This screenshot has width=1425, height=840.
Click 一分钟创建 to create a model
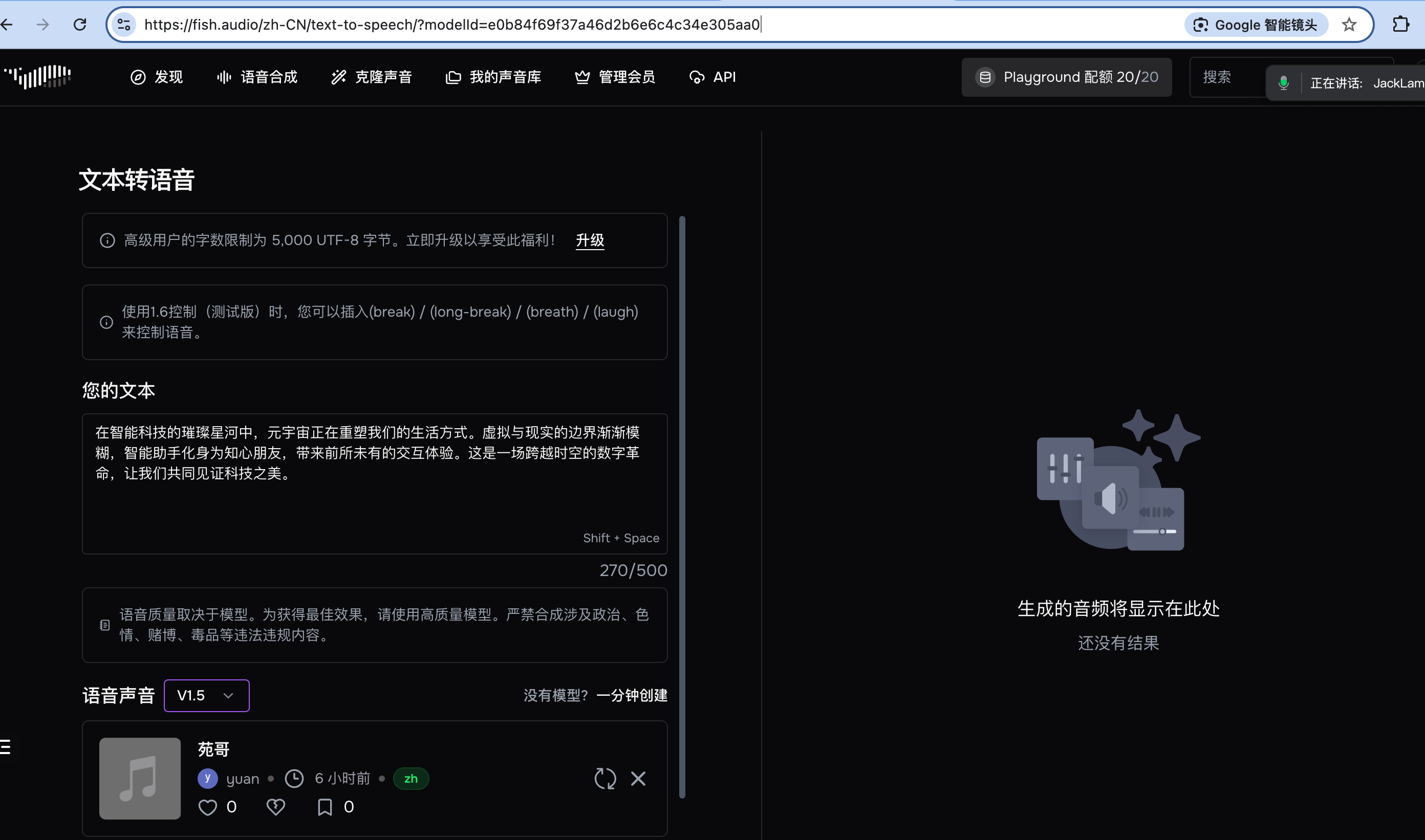click(632, 695)
